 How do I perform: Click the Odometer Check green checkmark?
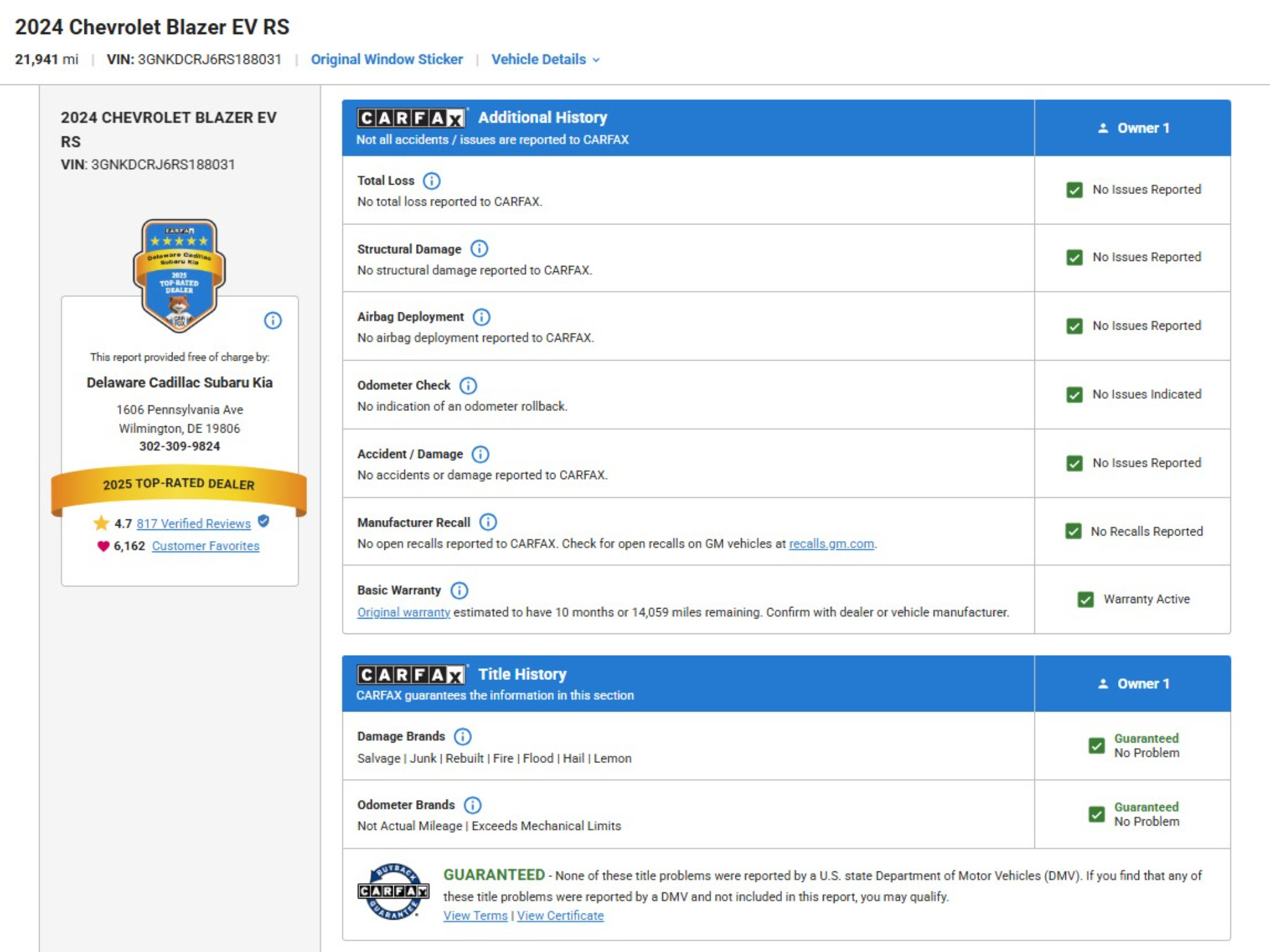pyautogui.click(x=1075, y=395)
